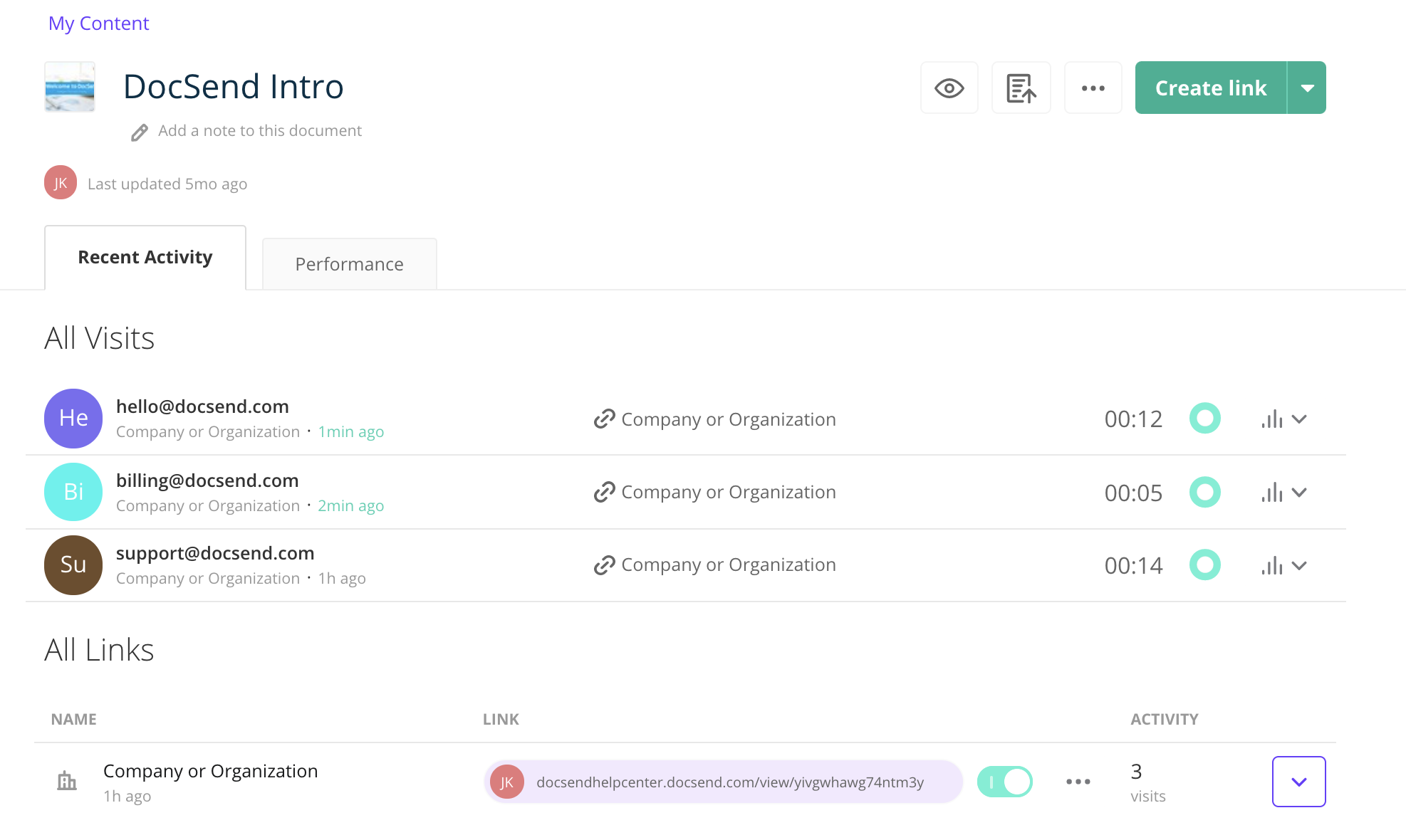The image size is (1406, 840).
Task: Click the pencil icon to add note
Action: tap(139, 132)
